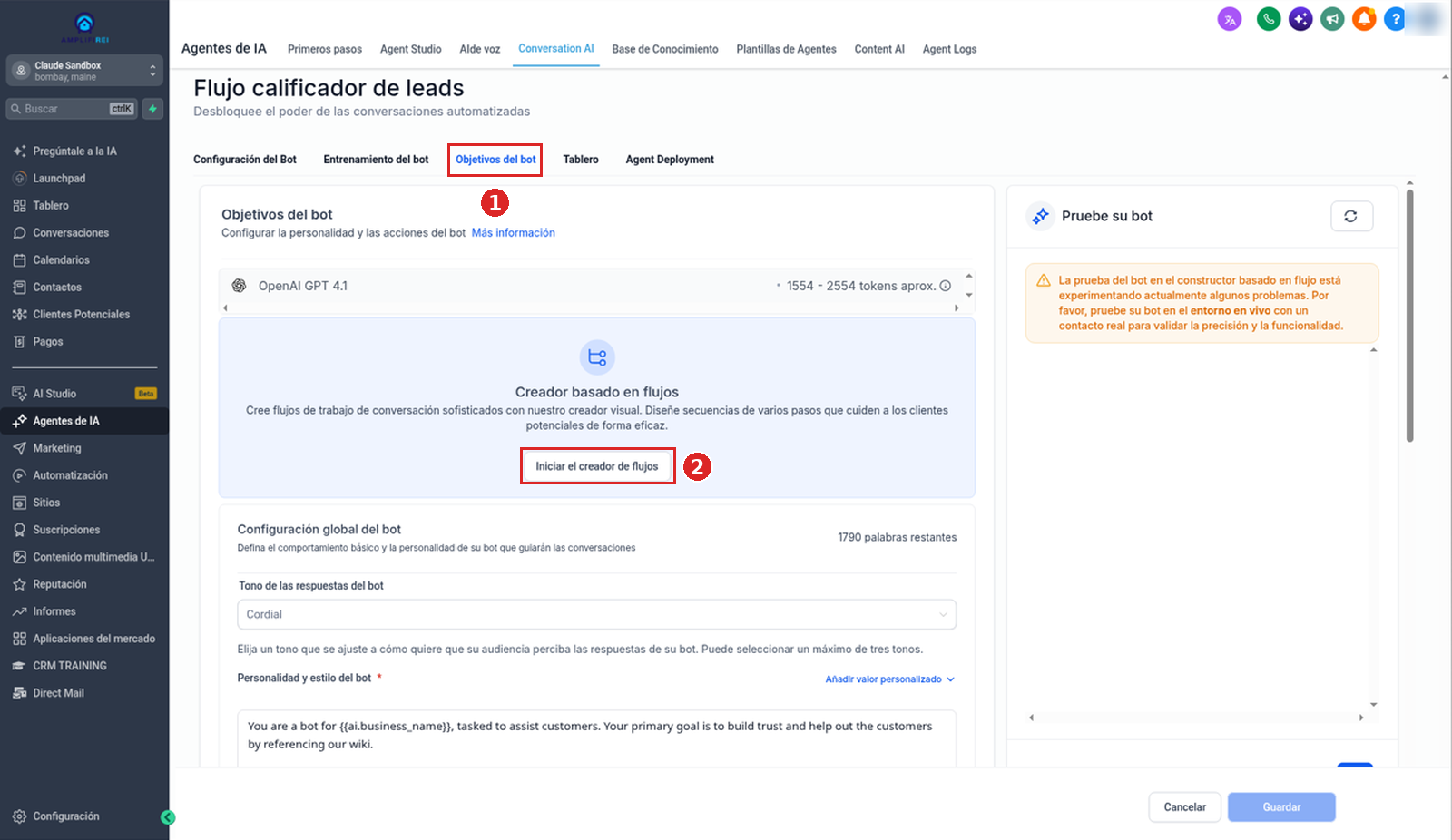Click the bot personality text area

[596, 737]
